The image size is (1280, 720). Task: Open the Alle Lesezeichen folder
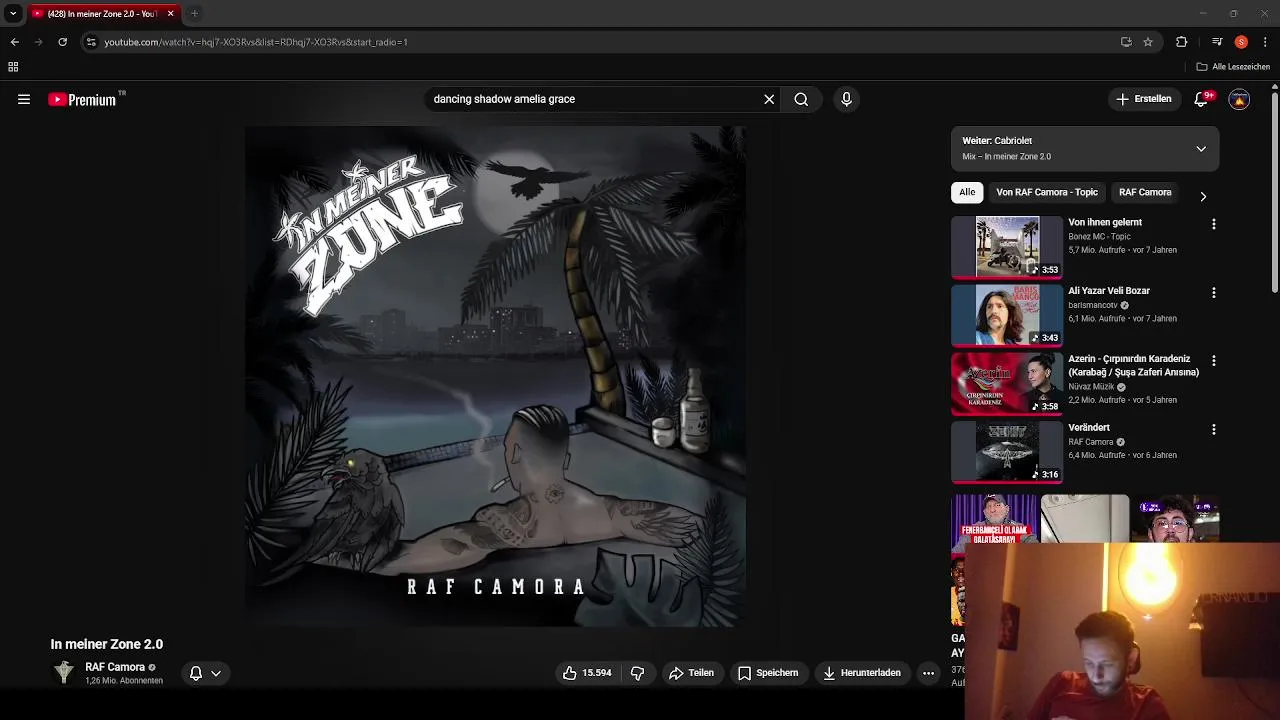point(1233,67)
